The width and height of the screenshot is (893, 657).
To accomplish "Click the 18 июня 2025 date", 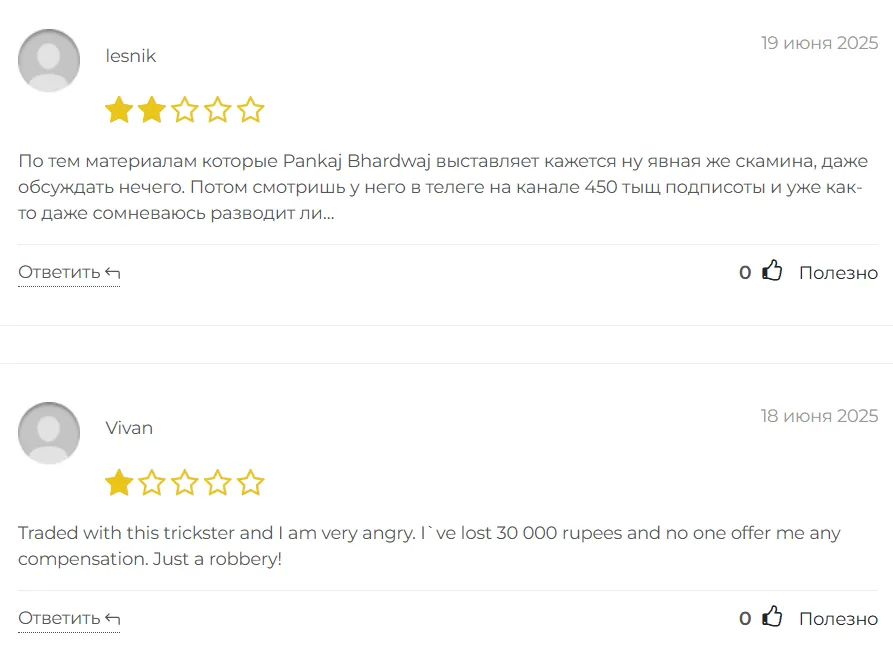I will pyautogui.click(x=819, y=416).
